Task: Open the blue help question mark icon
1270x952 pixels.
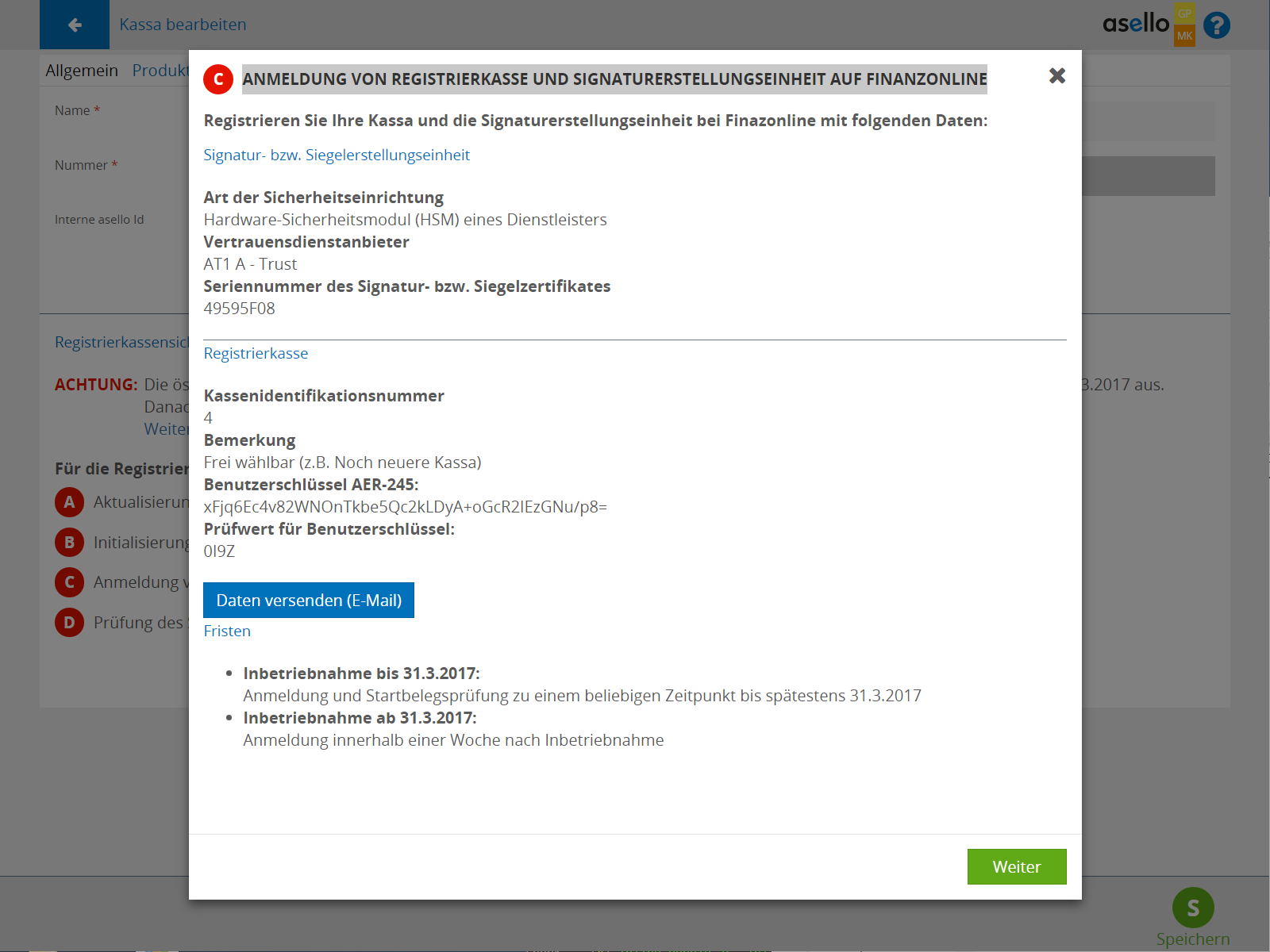Action: [1216, 25]
